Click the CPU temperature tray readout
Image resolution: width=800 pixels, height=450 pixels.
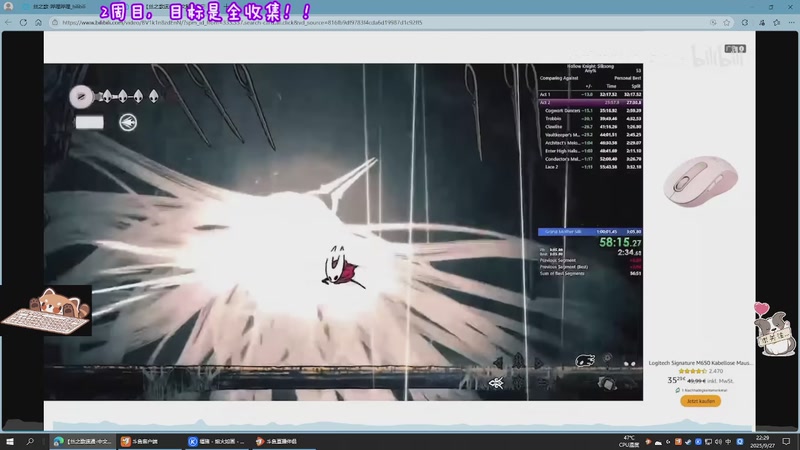(629, 441)
